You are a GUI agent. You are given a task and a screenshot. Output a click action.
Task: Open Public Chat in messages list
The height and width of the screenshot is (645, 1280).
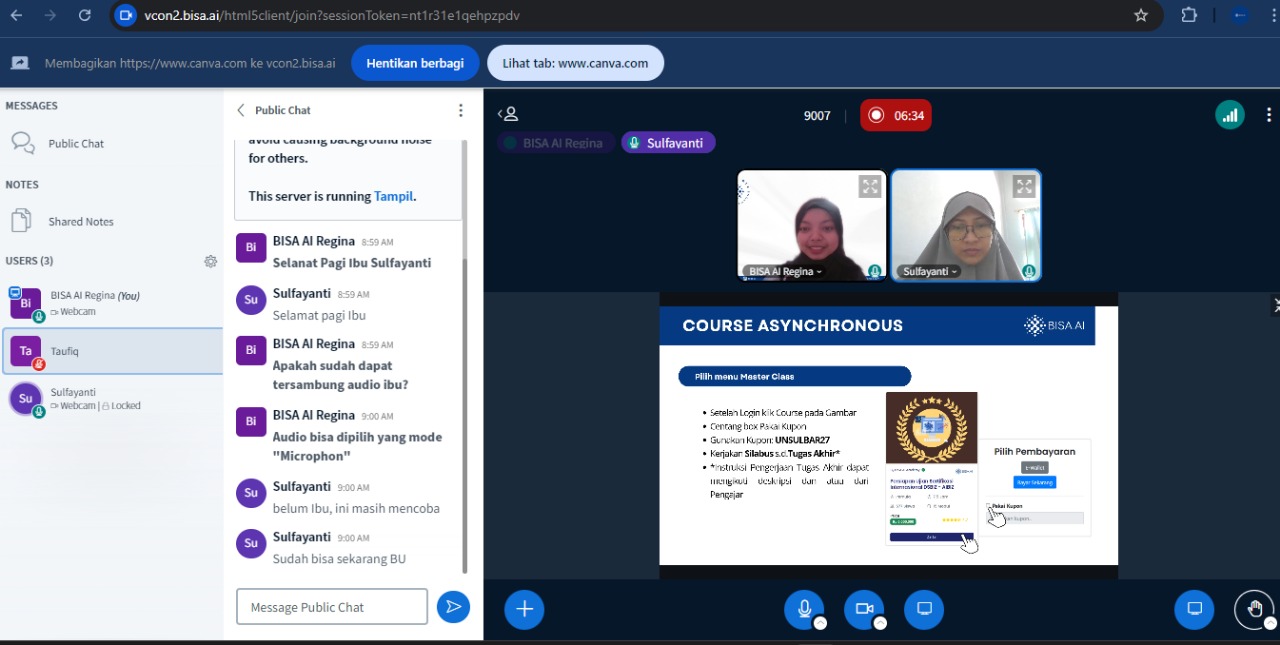(x=76, y=143)
